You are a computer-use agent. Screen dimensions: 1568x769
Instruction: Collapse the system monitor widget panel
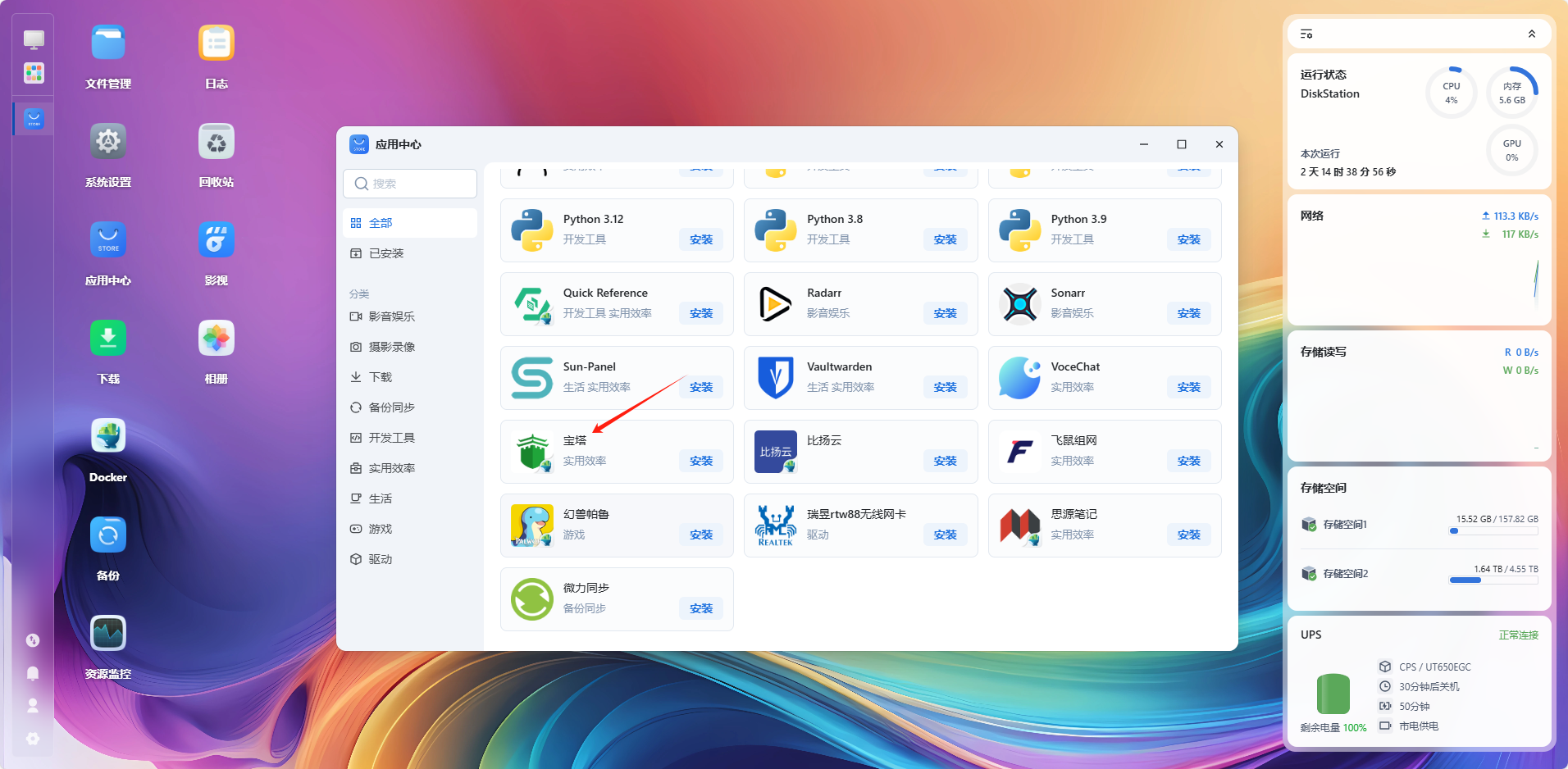(1532, 34)
